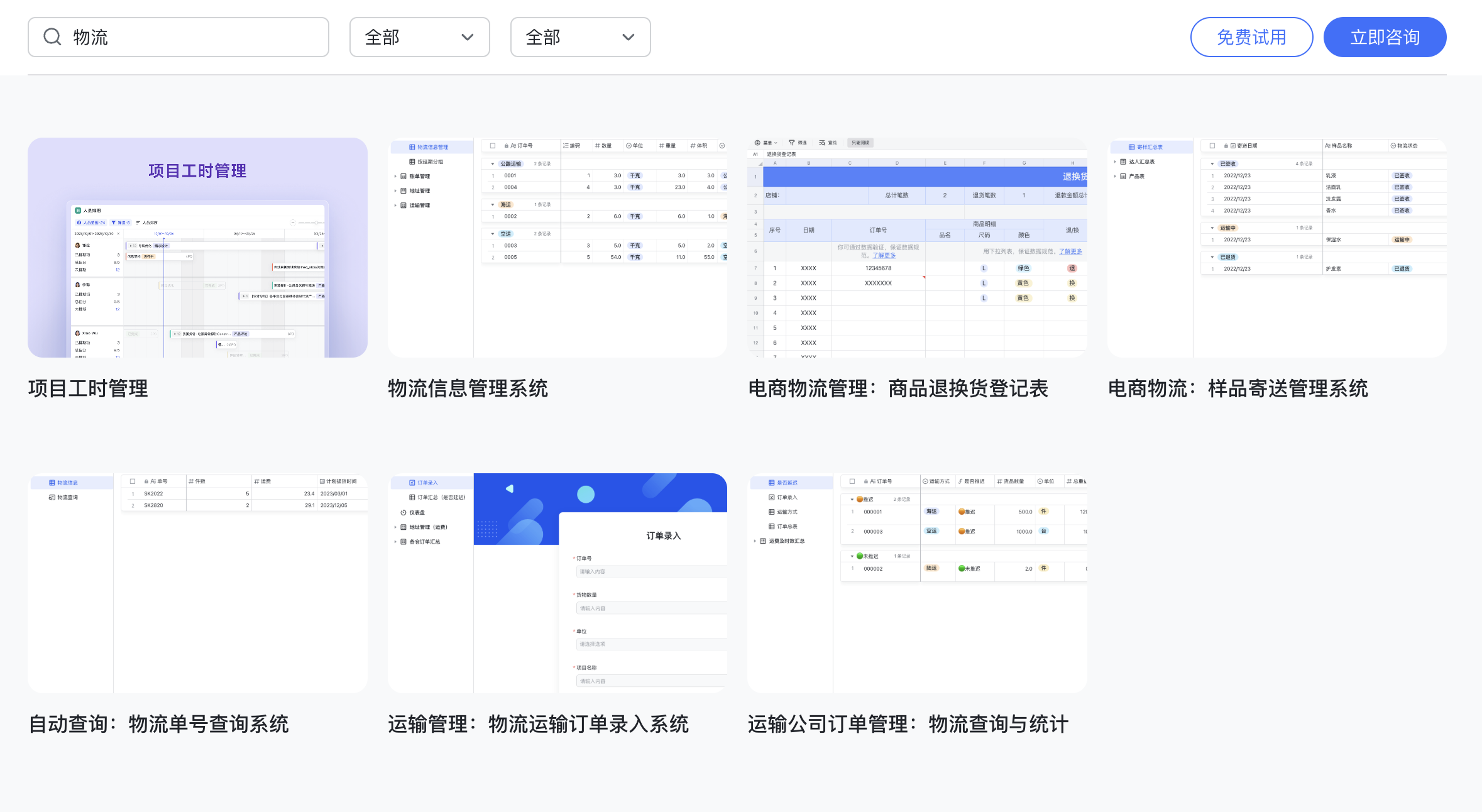Screen dimensions: 1482x812
Task: Click the orange 推迟 status dot
Action: coord(962,512)
